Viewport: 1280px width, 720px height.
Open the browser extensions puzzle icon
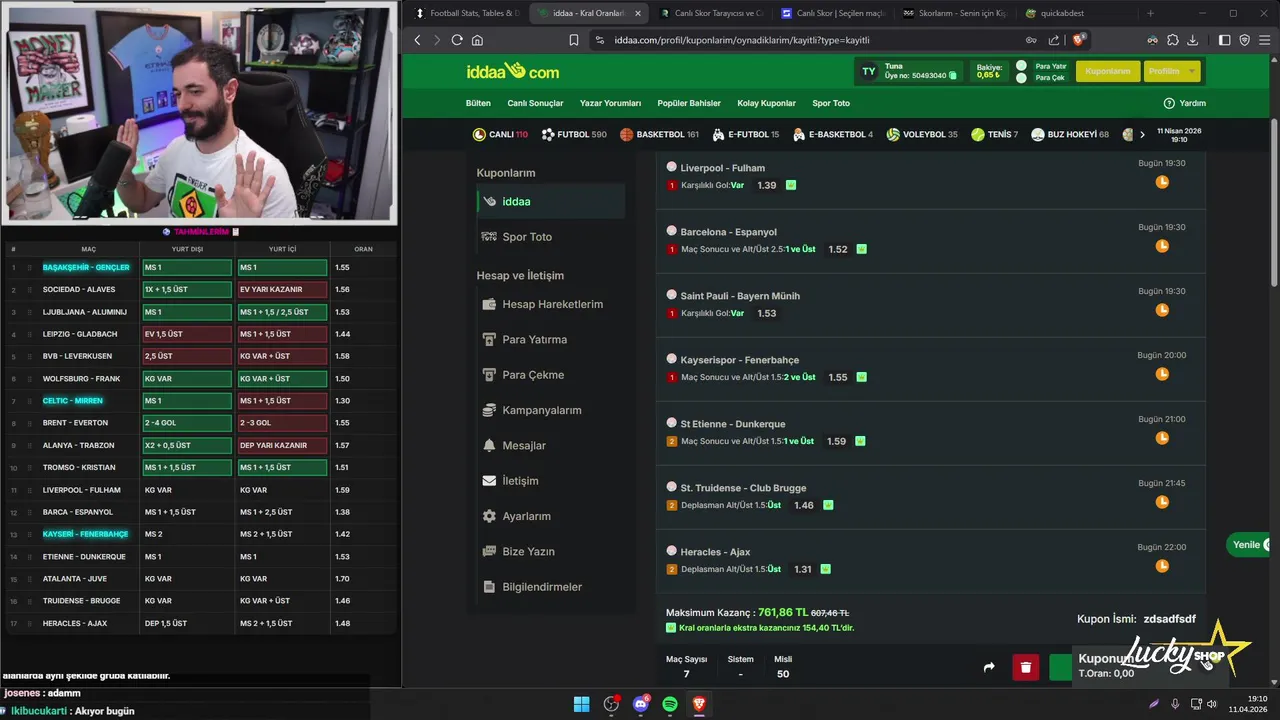pyautogui.click(x=1173, y=40)
